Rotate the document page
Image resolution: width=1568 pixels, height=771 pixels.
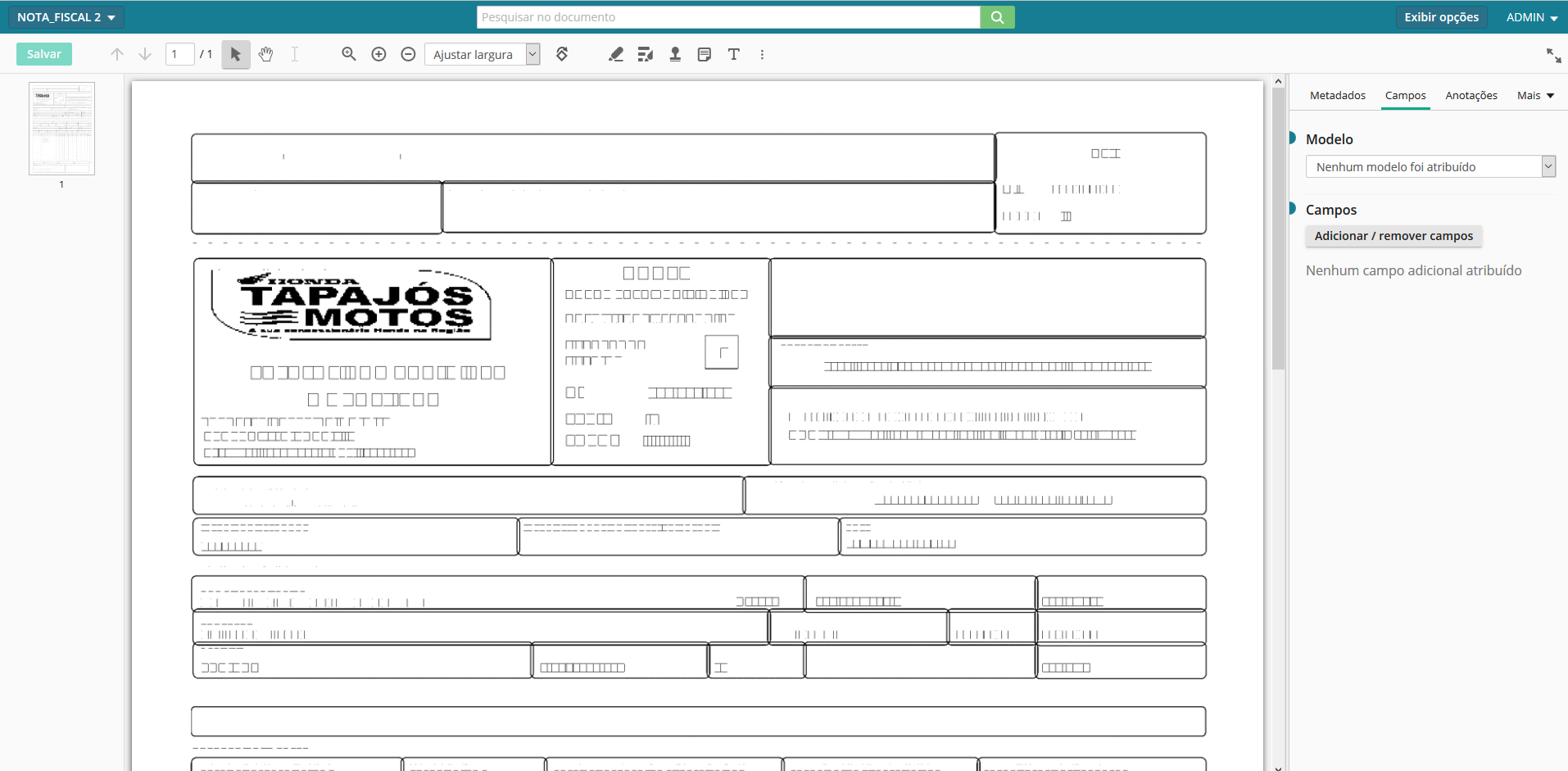562,54
